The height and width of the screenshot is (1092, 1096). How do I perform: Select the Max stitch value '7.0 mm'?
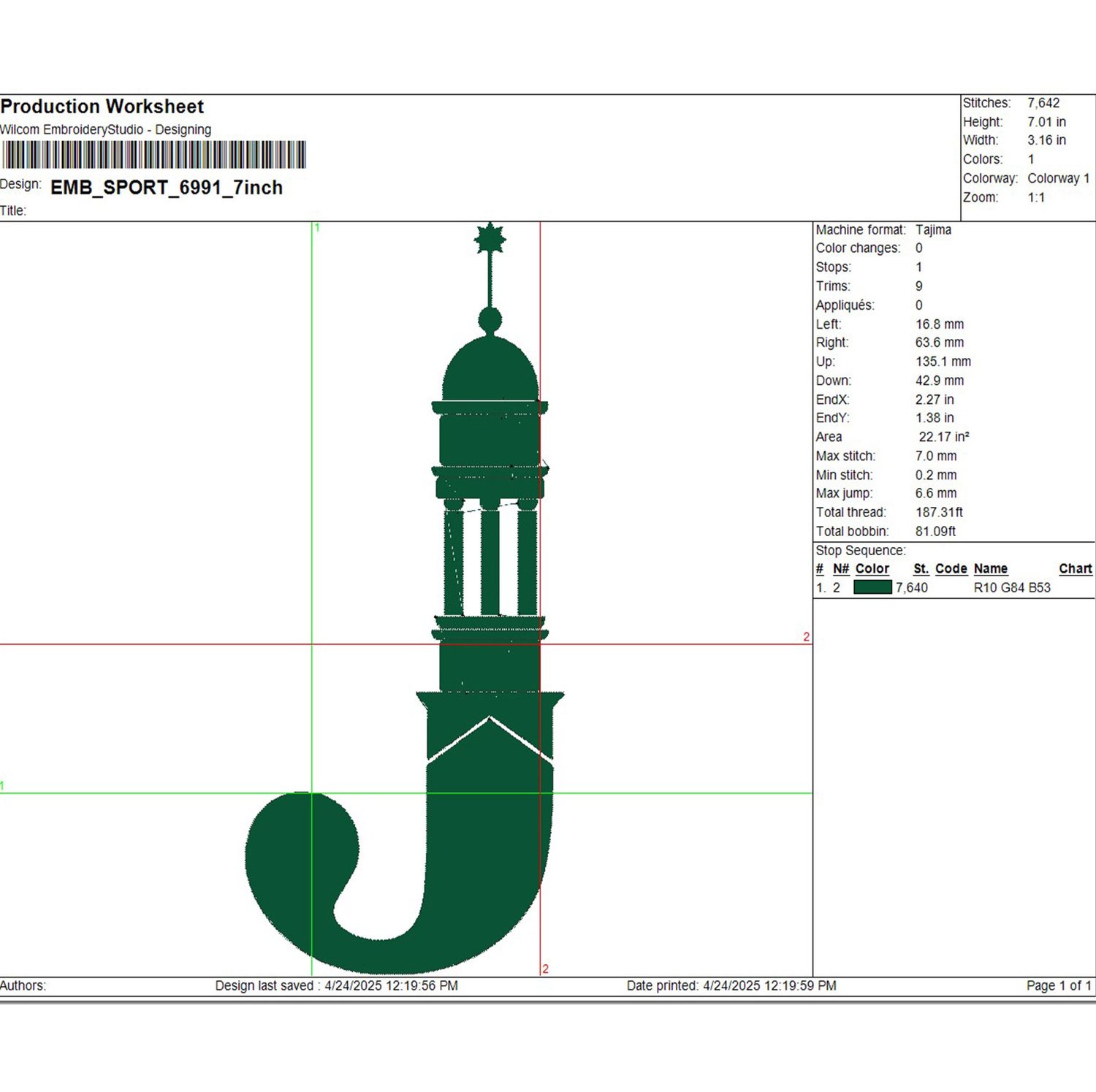coord(936,456)
